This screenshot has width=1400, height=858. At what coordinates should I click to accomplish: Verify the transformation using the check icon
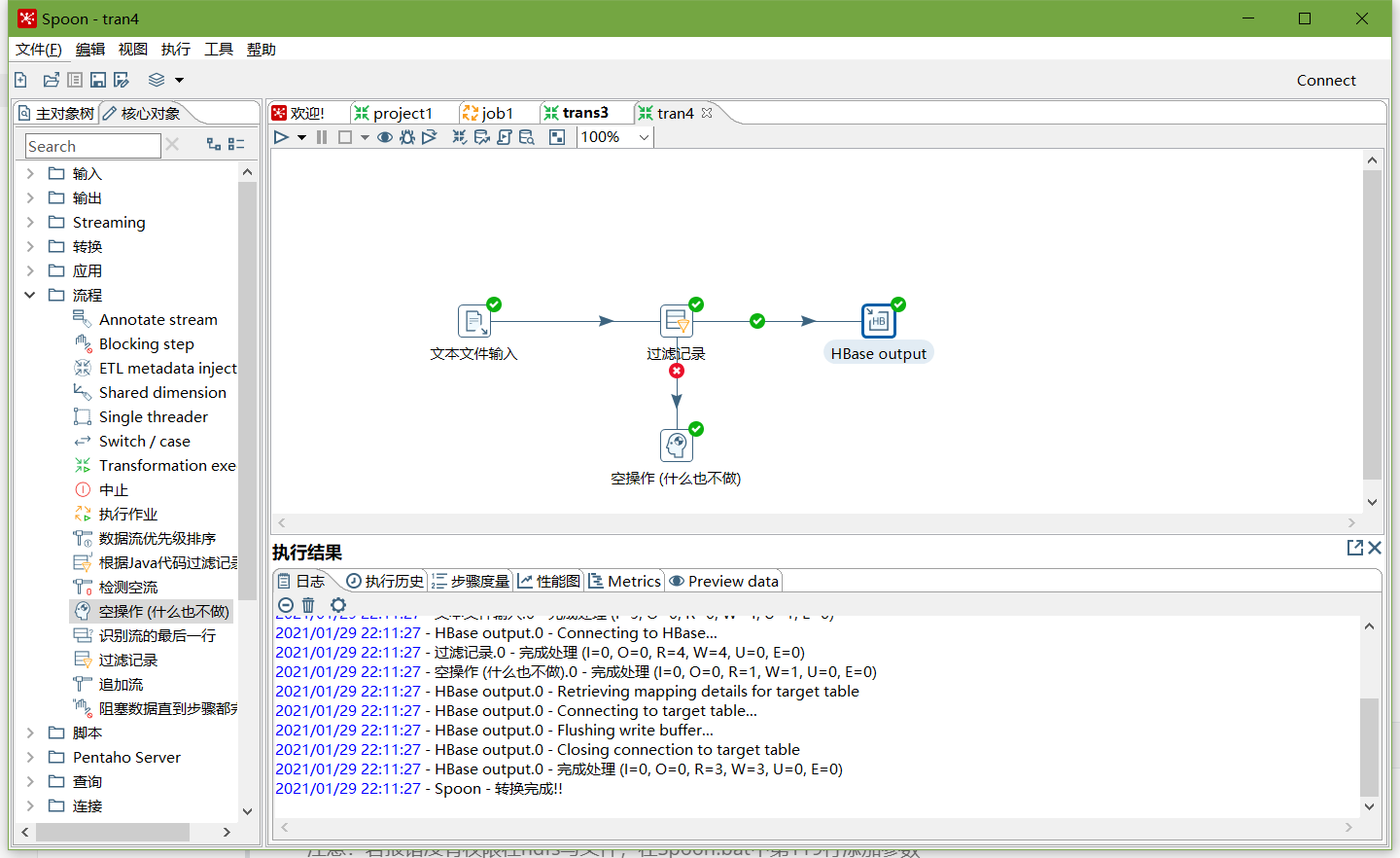click(459, 136)
